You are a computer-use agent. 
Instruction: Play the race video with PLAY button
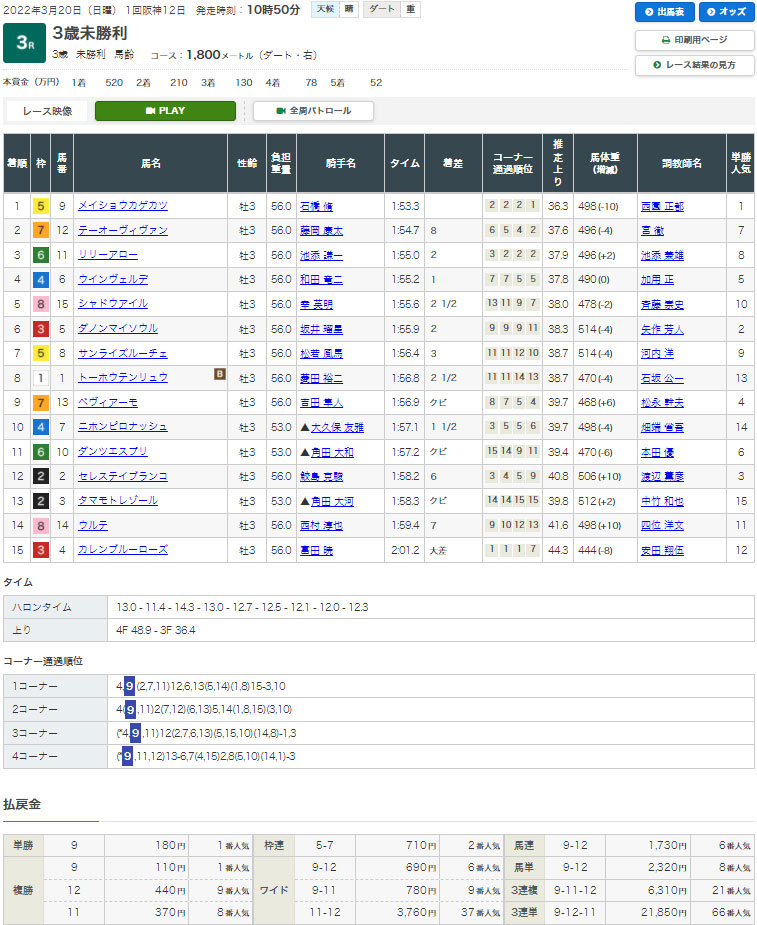coord(165,111)
